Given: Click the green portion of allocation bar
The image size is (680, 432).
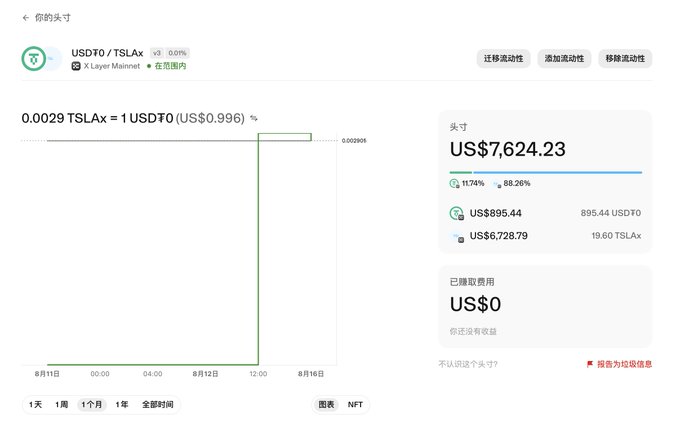Looking at the screenshot, I should 461,173.
